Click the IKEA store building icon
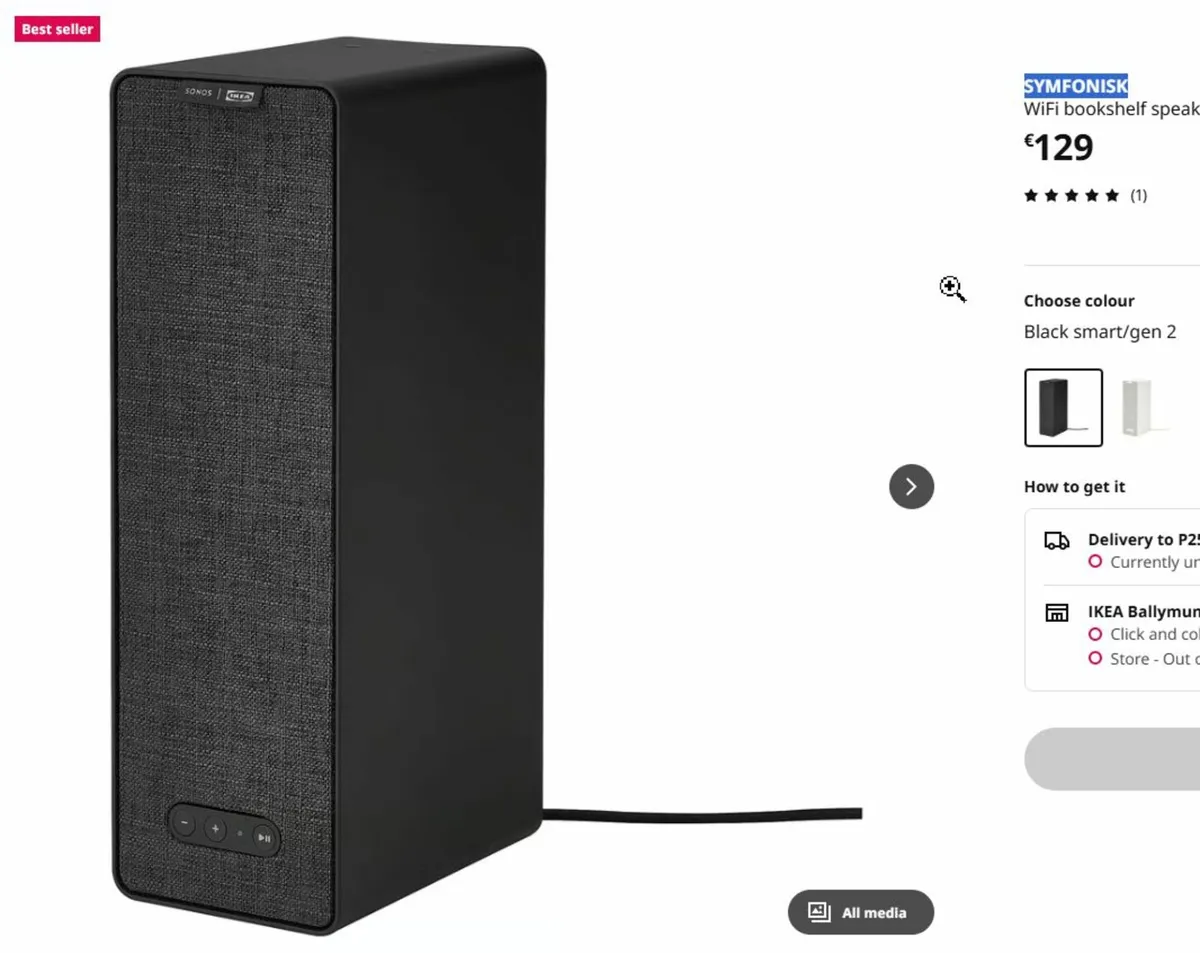Image resolution: width=1200 pixels, height=953 pixels. (x=1057, y=613)
